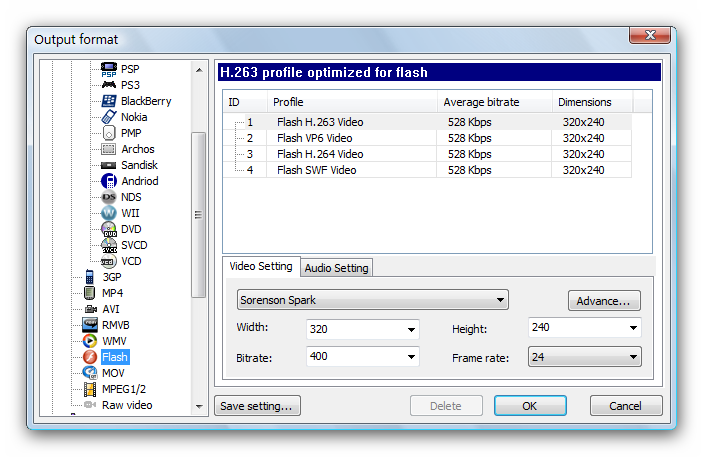Viewport: 704px width, 457px height.
Task: Pick the RMVB format icon
Action: click(x=90, y=325)
